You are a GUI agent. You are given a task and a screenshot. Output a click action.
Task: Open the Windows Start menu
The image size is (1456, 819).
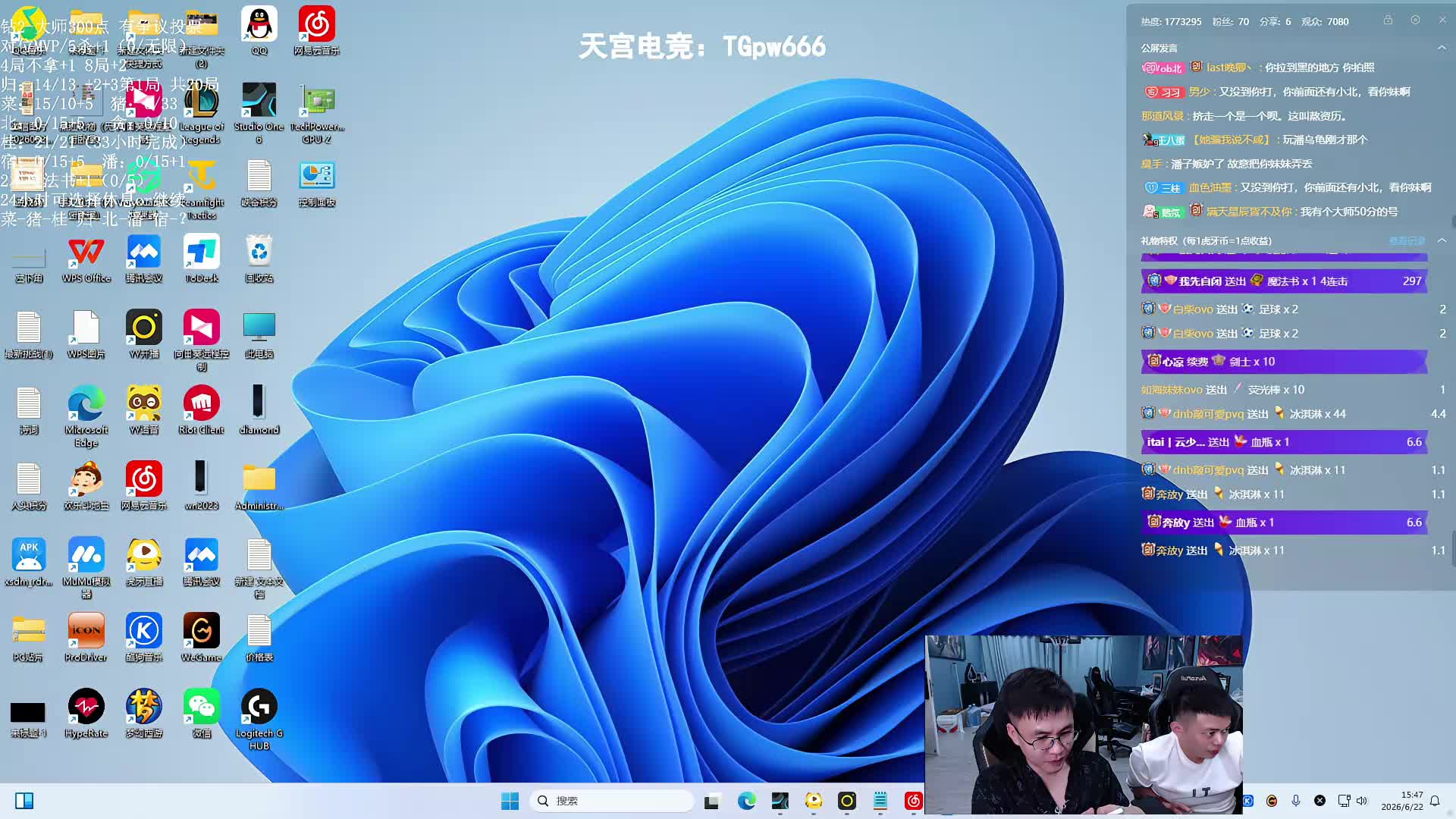(510, 801)
